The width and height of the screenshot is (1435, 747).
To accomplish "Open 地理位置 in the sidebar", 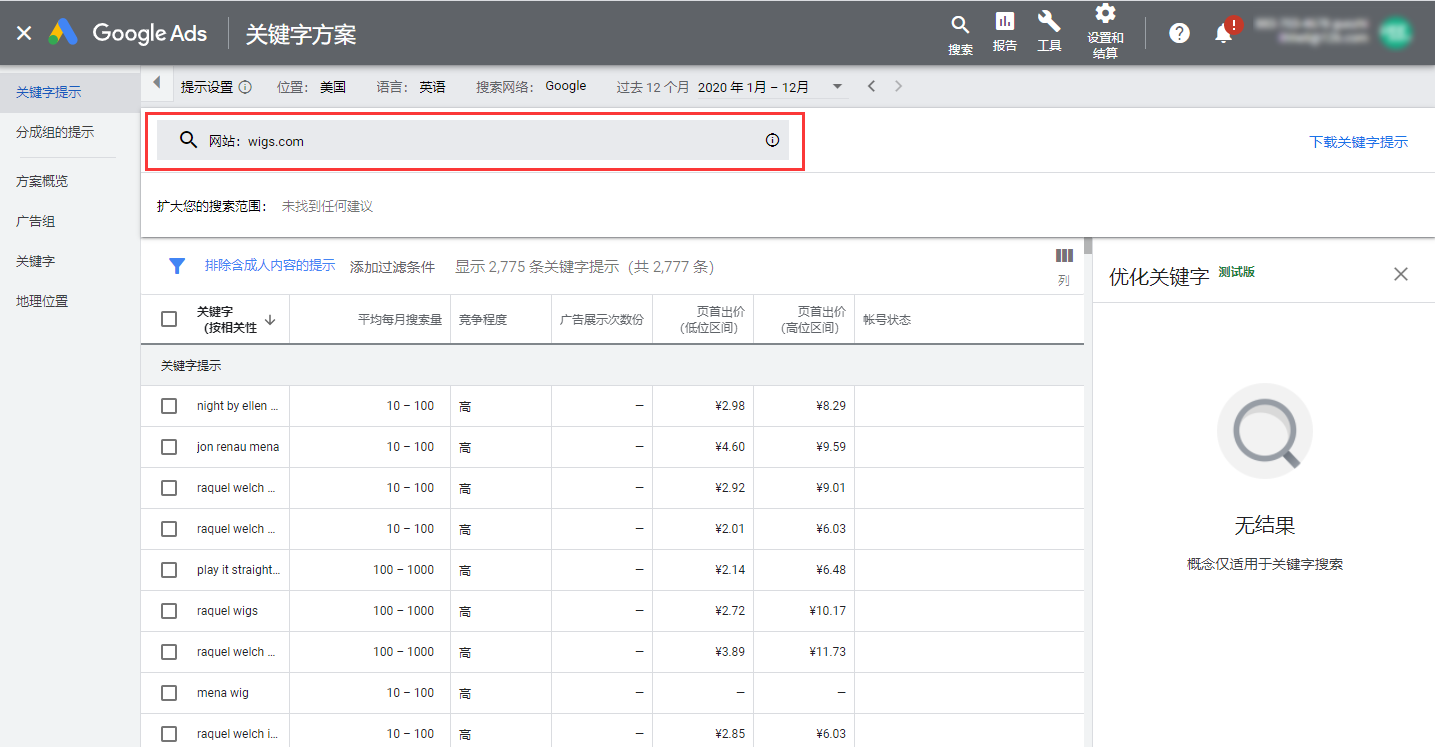I will (70, 301).
